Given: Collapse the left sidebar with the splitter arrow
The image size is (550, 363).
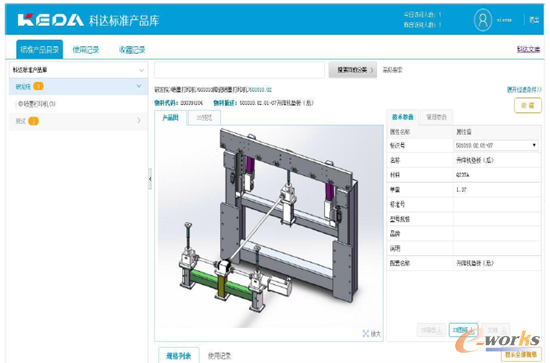Looking at the screenshot, I should click(x=150, y=179).
